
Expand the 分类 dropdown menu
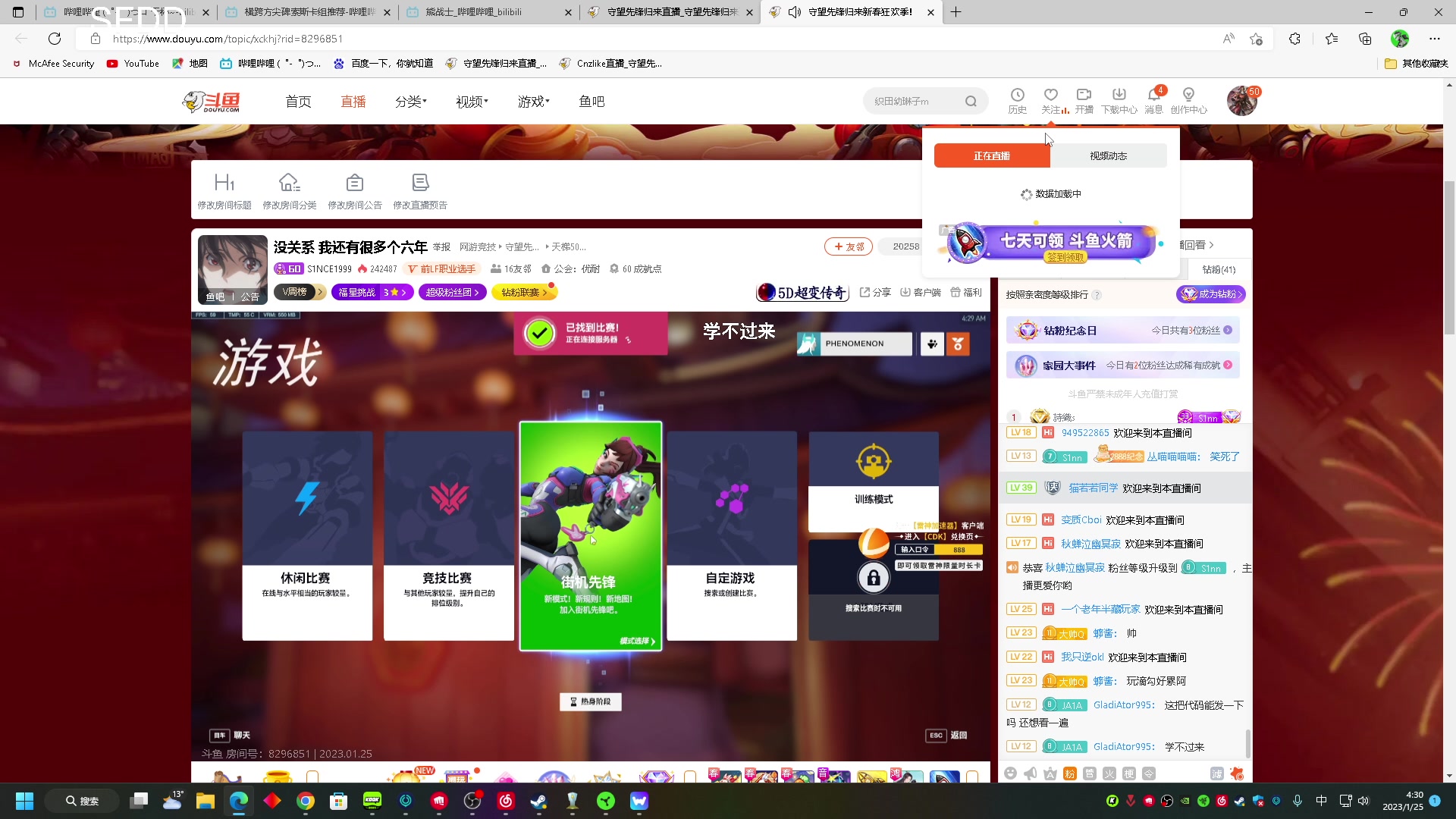[x=411, y=101]
